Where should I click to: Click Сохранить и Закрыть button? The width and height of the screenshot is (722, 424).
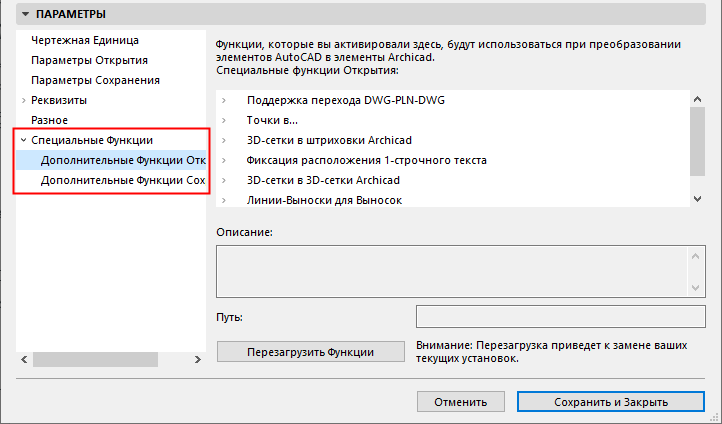[610, 402]
